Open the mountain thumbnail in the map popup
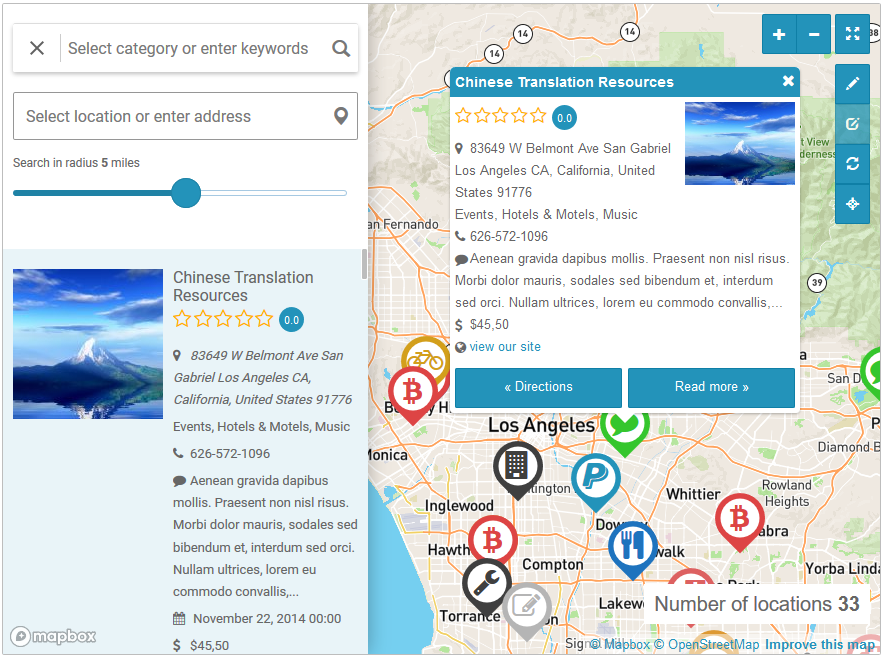 pyautogui.click(x=740, y=144)
